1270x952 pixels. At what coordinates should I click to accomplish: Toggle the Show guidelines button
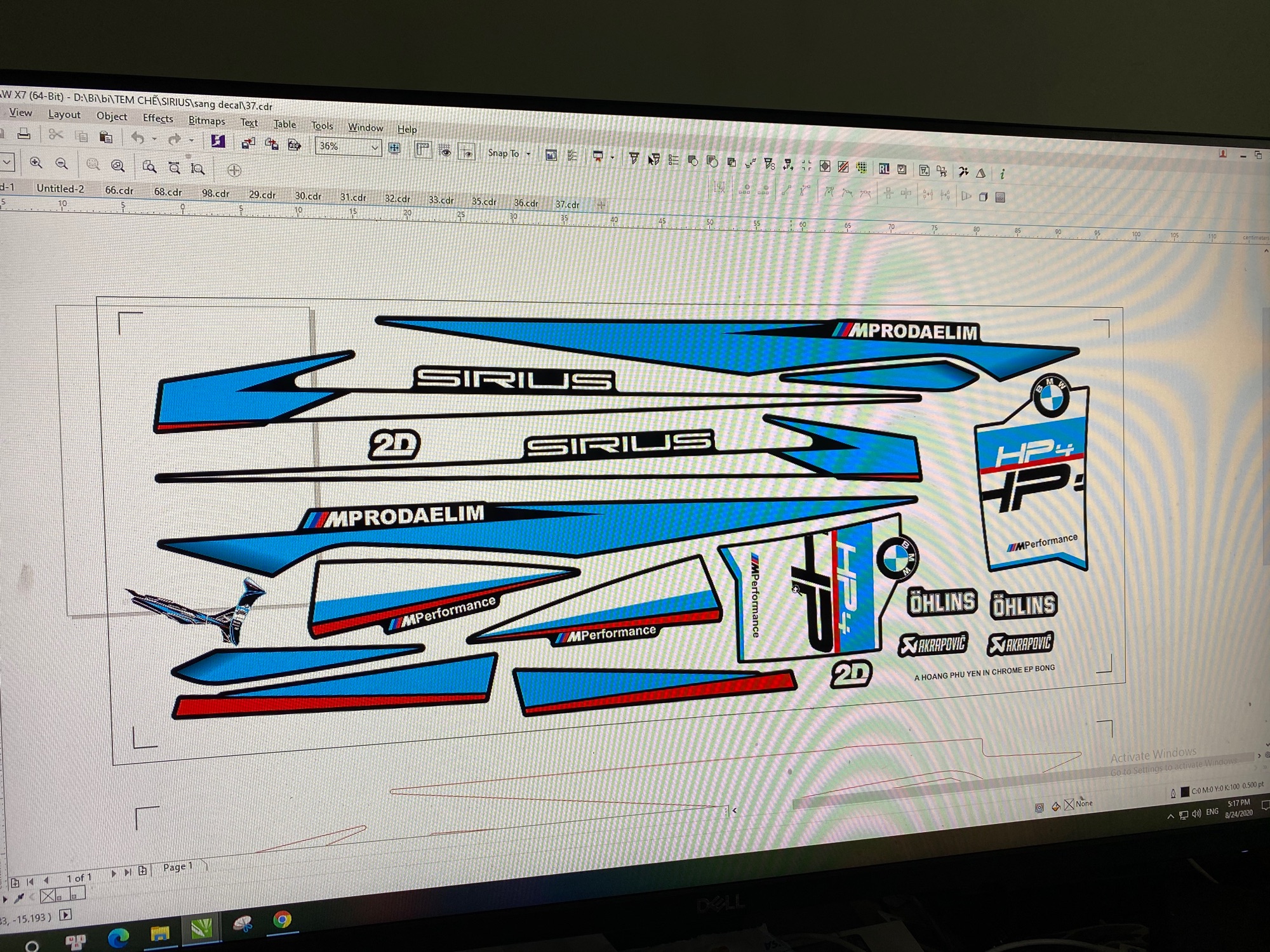tap(467, 152)
